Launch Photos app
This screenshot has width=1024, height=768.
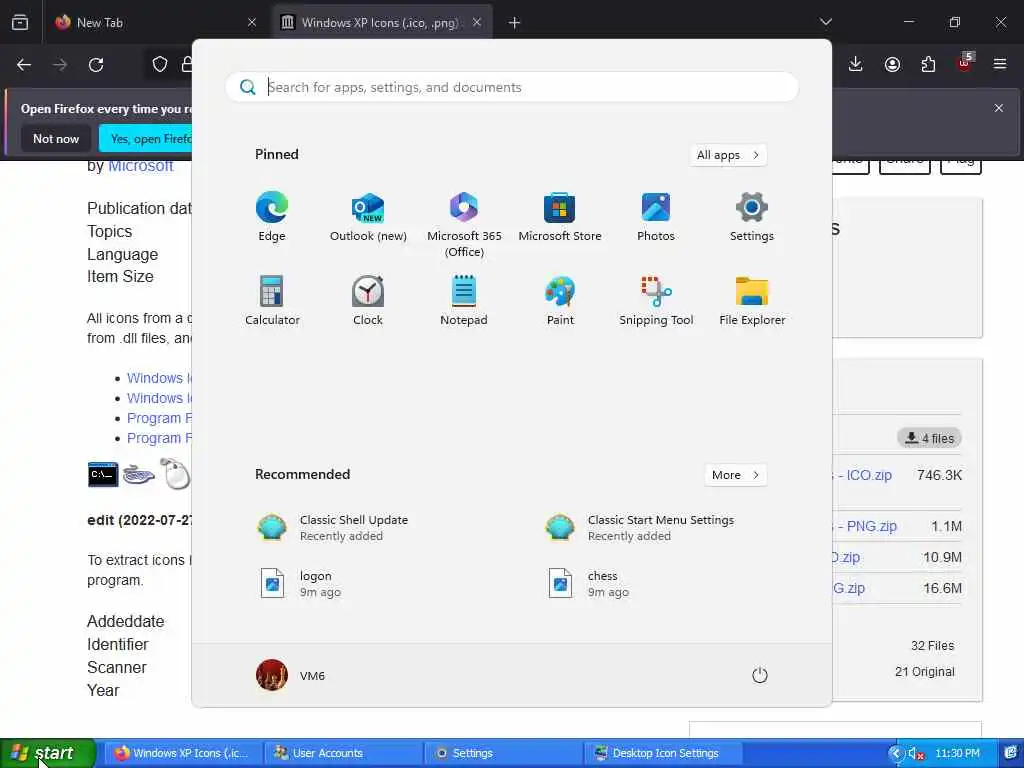(x=656, y=217)
